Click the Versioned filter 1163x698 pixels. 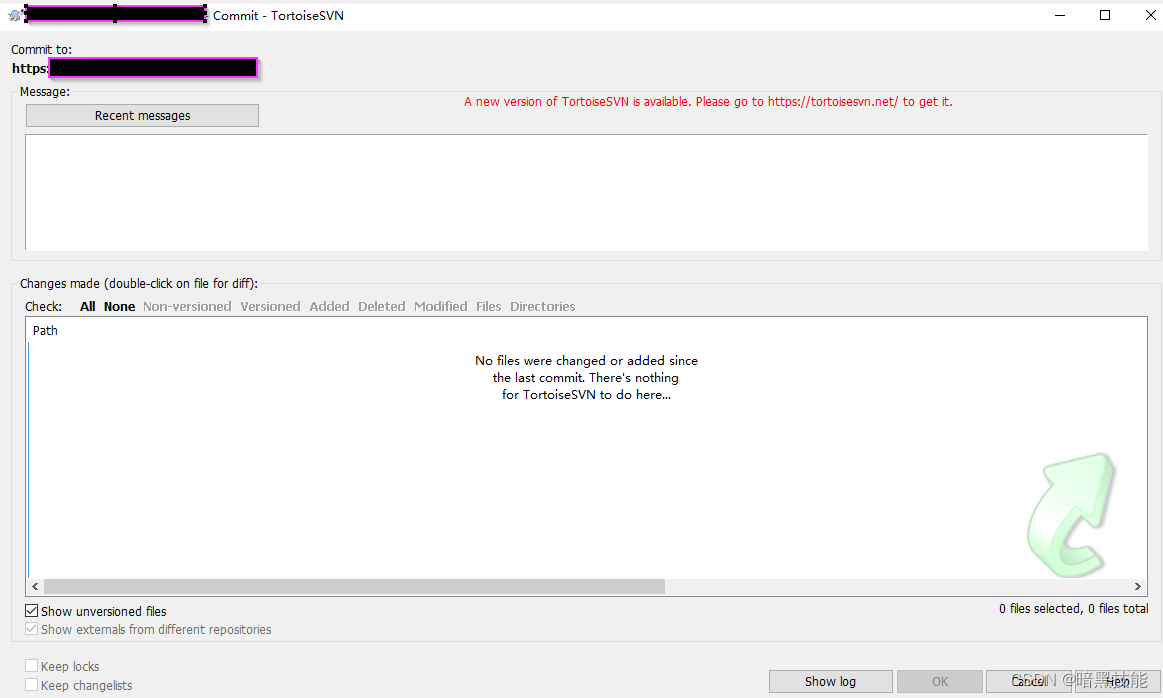tap(270, 306)
